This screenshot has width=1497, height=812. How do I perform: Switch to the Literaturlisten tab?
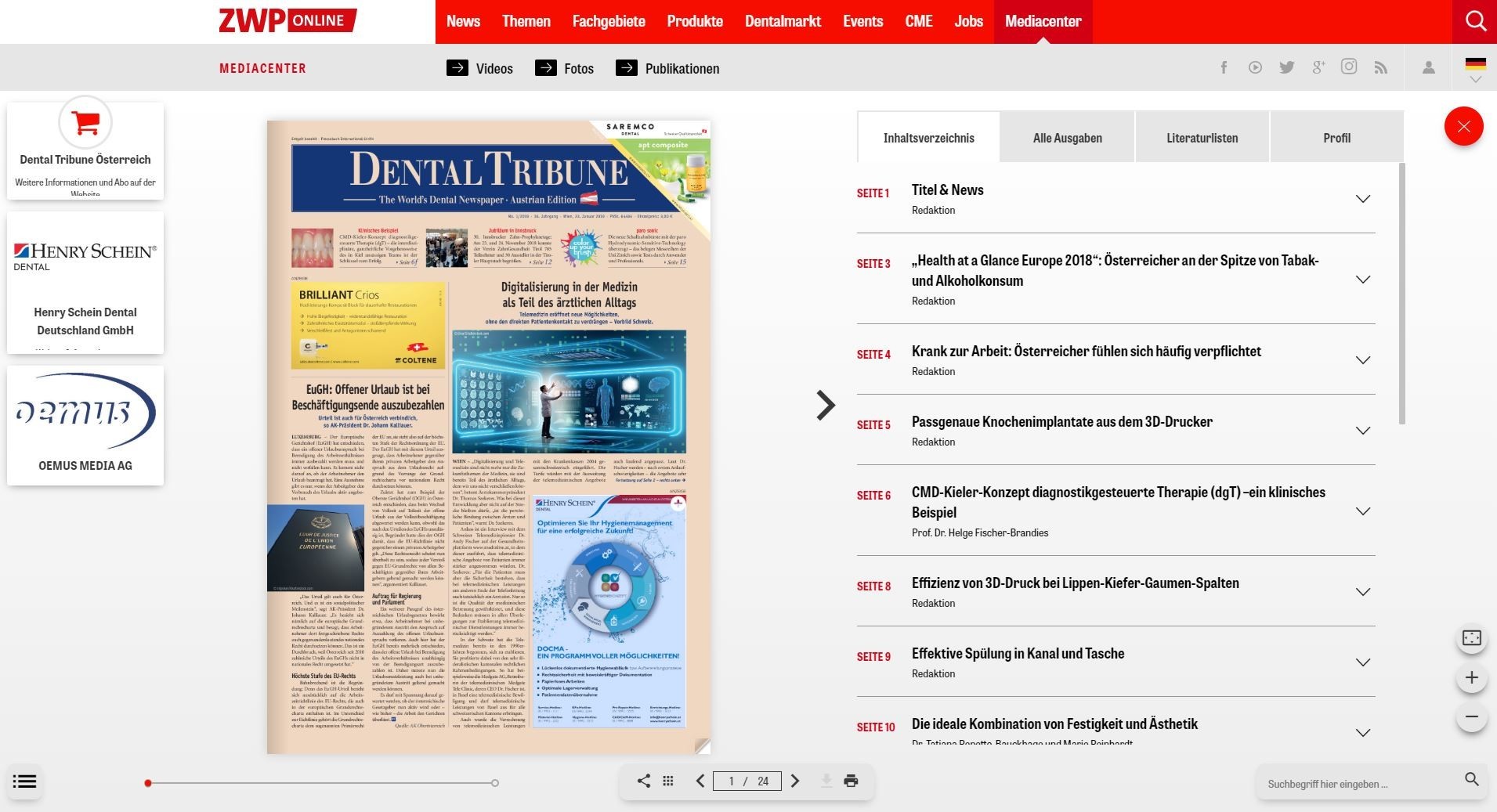[x=1202, y=137]
